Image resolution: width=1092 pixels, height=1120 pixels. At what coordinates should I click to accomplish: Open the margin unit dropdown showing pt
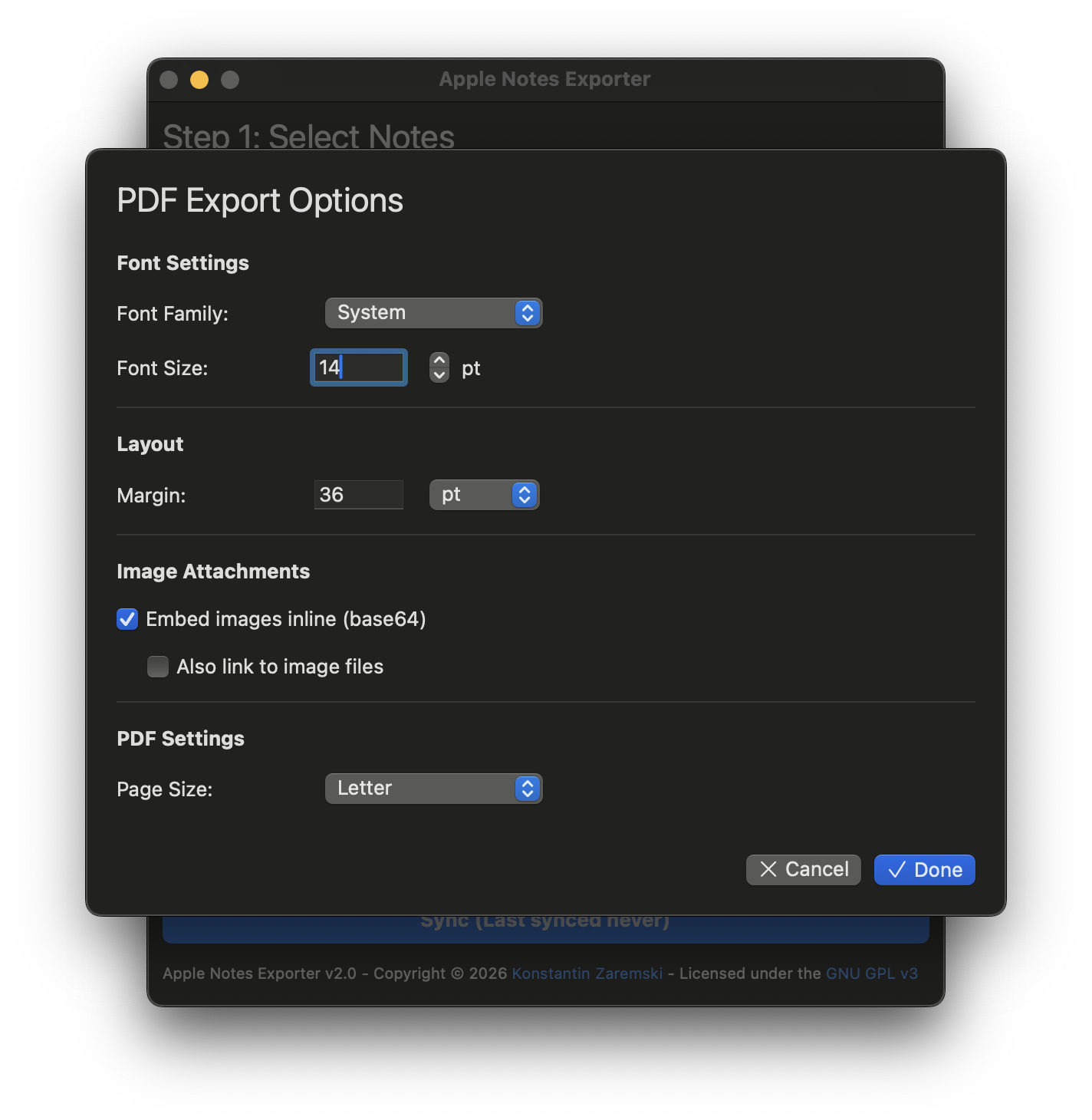pos(485,495)
